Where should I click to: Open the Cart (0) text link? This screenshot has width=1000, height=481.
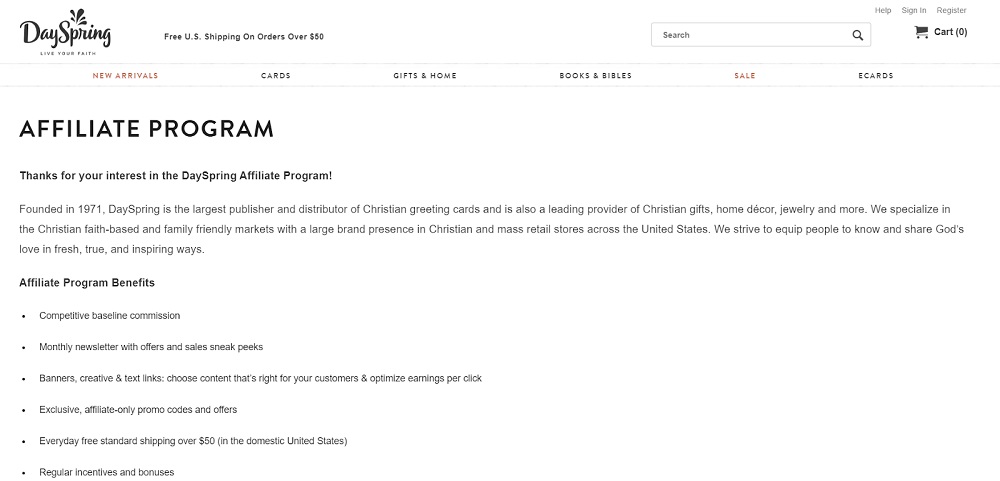coord(950,32)
